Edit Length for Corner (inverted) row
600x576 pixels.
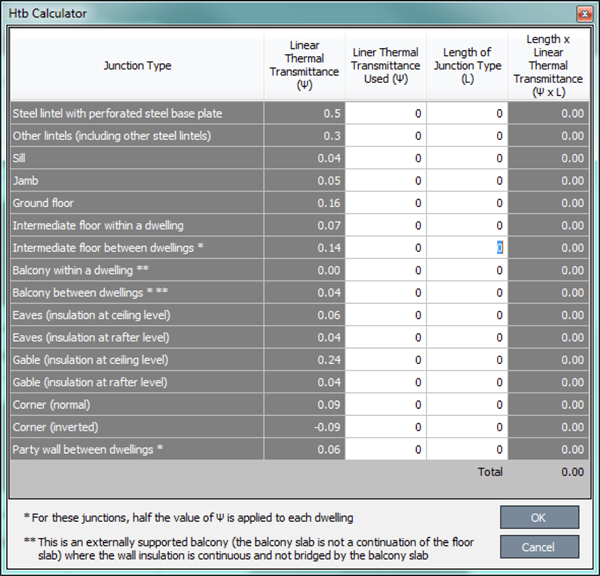467,427
